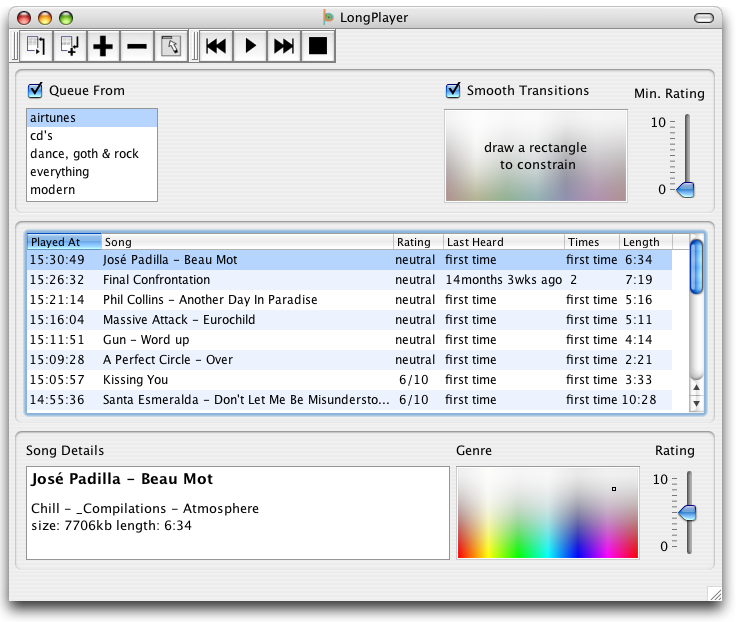Sort by the Song column header

(247, 242)
